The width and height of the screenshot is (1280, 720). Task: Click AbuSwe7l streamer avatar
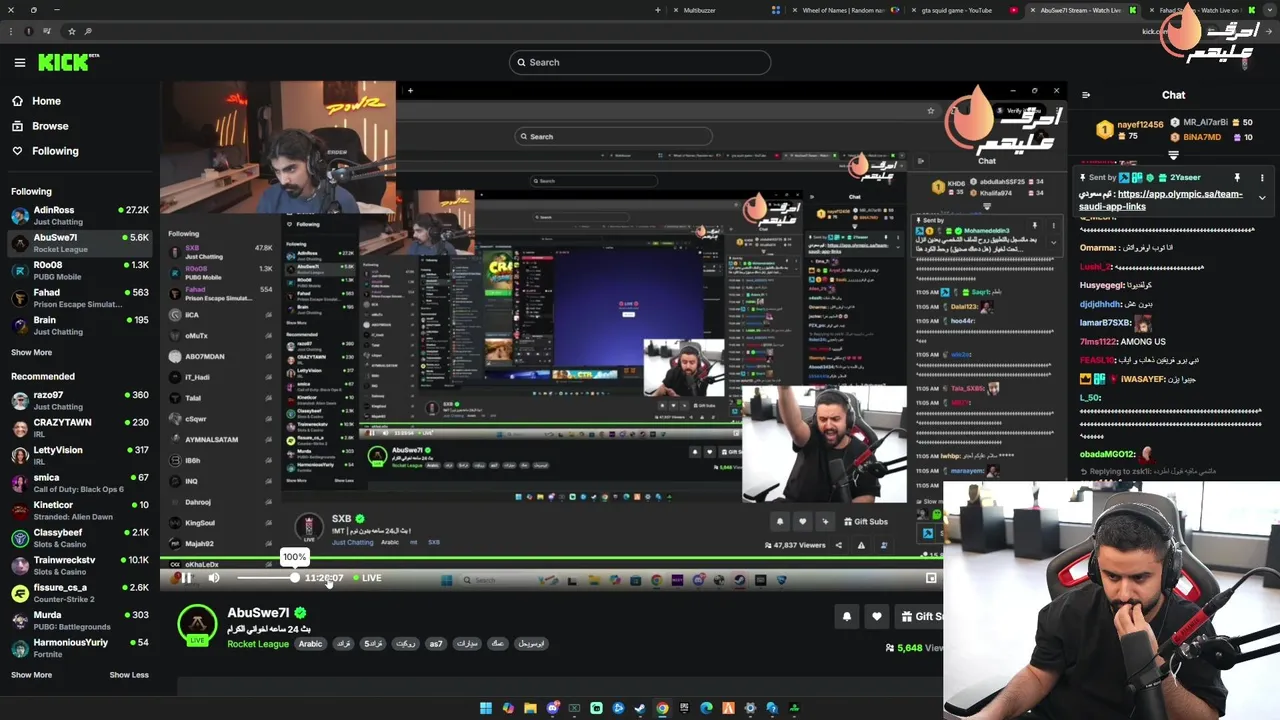[197, 623]
